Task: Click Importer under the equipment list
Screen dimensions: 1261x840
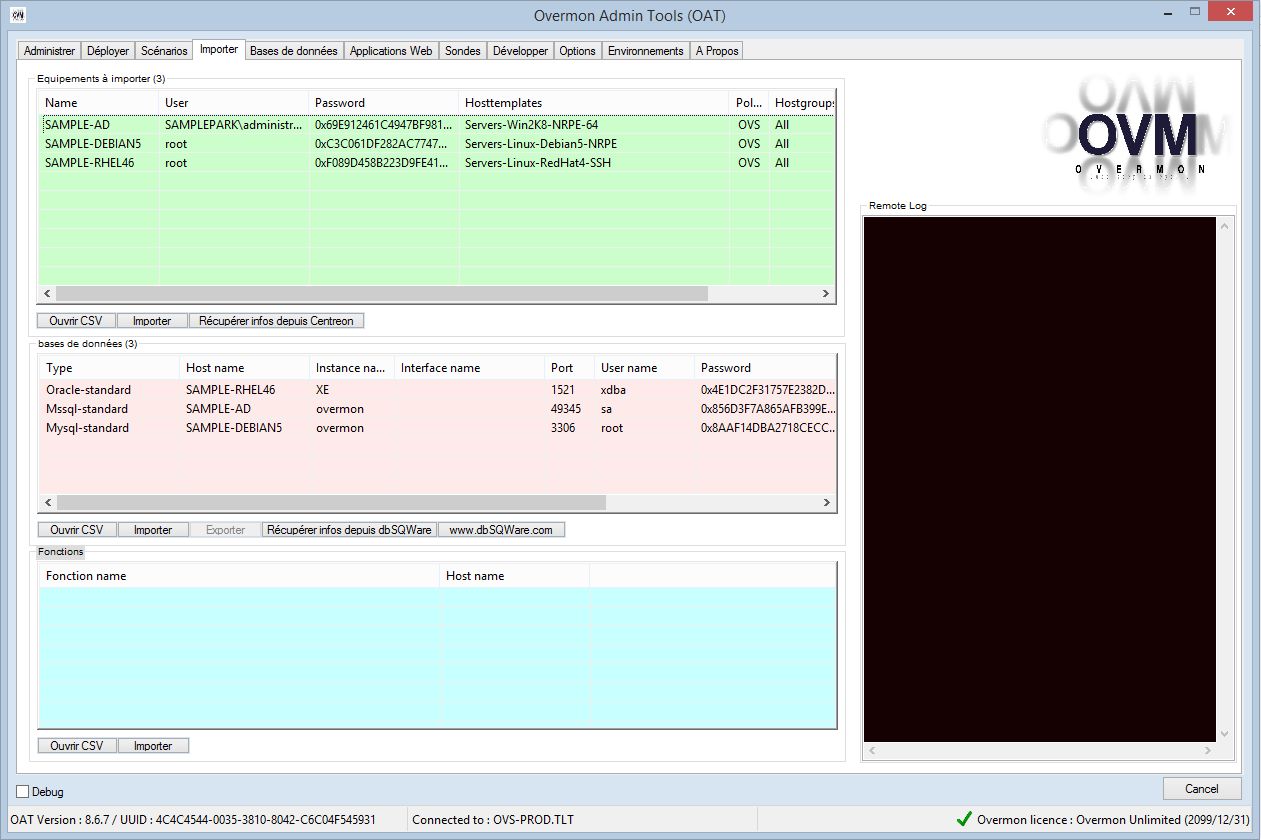Action: tap(152, 321)
